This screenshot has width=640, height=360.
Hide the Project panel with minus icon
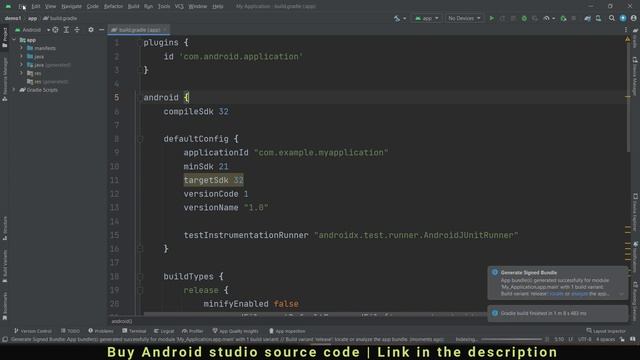pos(102,30)
